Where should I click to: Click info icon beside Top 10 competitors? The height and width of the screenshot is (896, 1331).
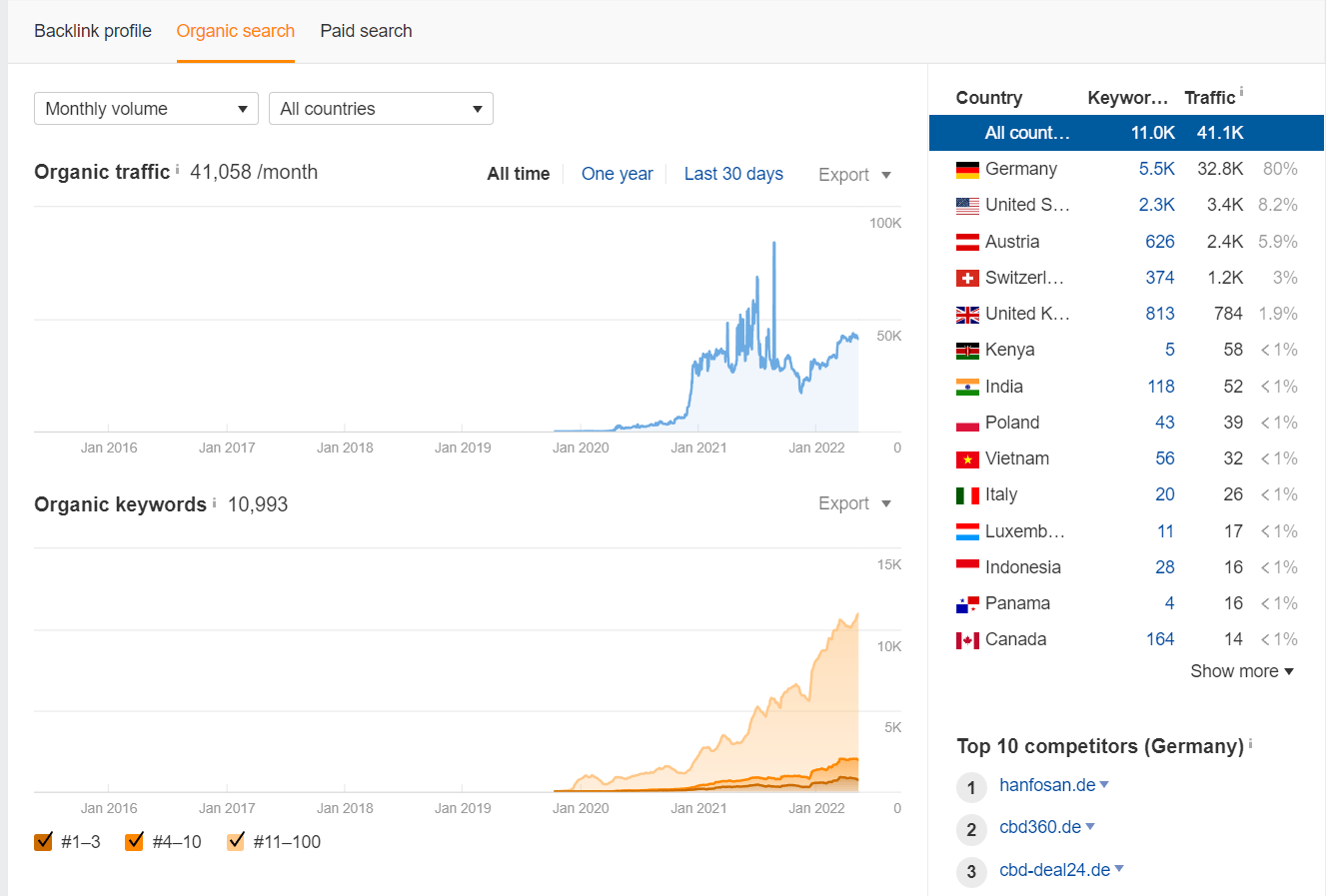pyautogui.click(x=1250, y=743)
